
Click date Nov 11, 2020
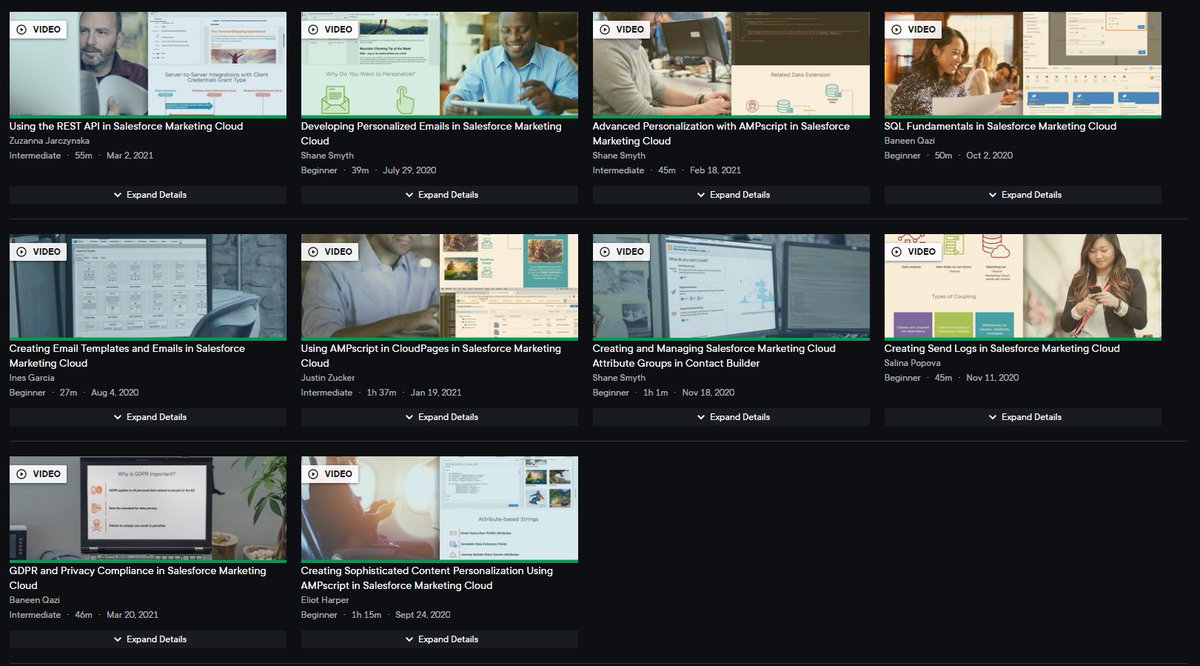[992, 378]
